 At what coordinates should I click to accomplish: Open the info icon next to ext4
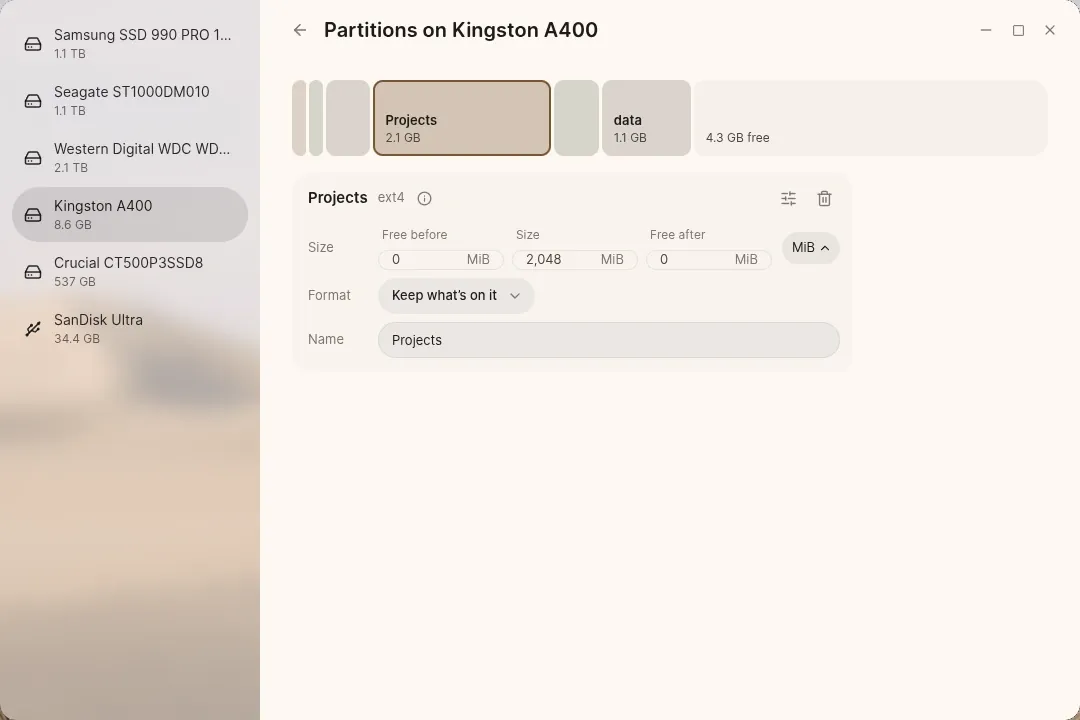coord(424,198)
